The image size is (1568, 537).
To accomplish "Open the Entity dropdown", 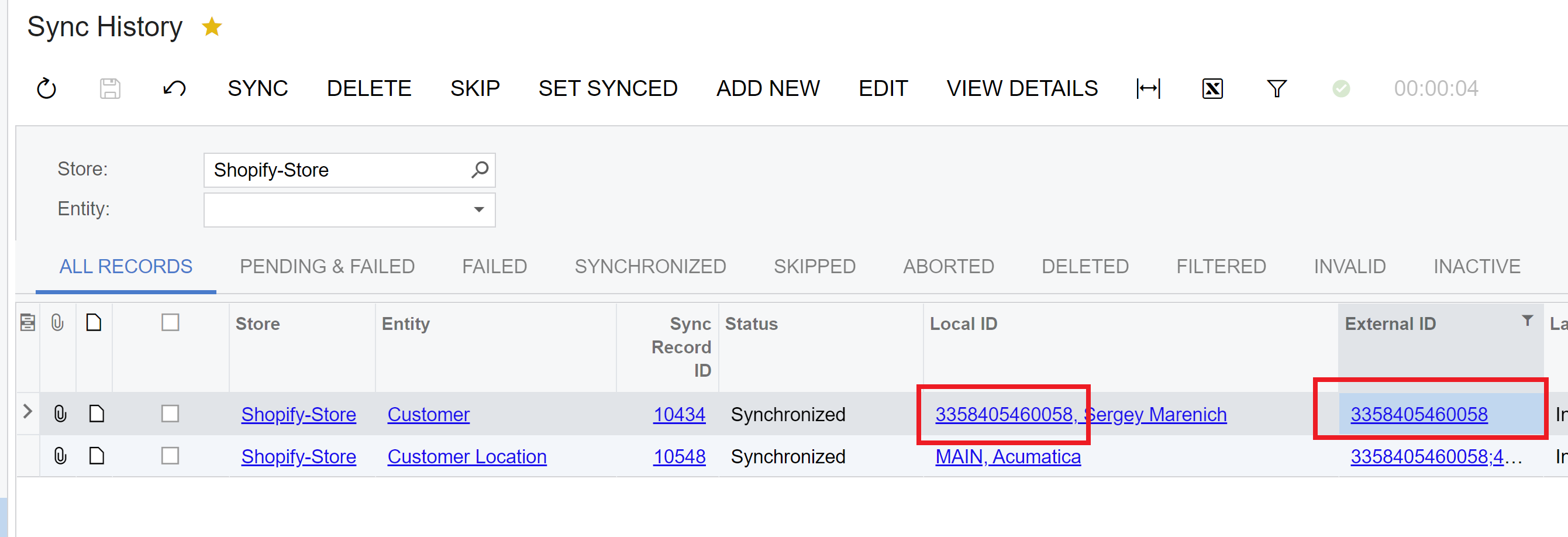I will click(479, 210).
